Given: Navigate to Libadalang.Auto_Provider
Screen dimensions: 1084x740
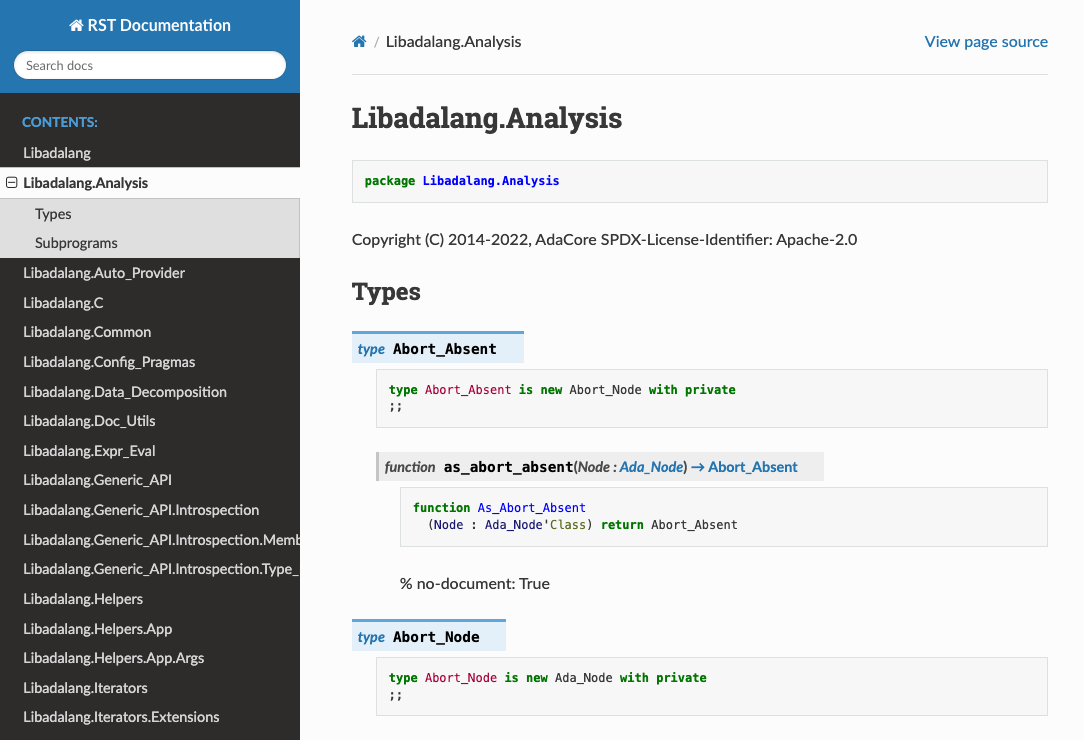Looking at the screenshot, I should coord(104,272).
